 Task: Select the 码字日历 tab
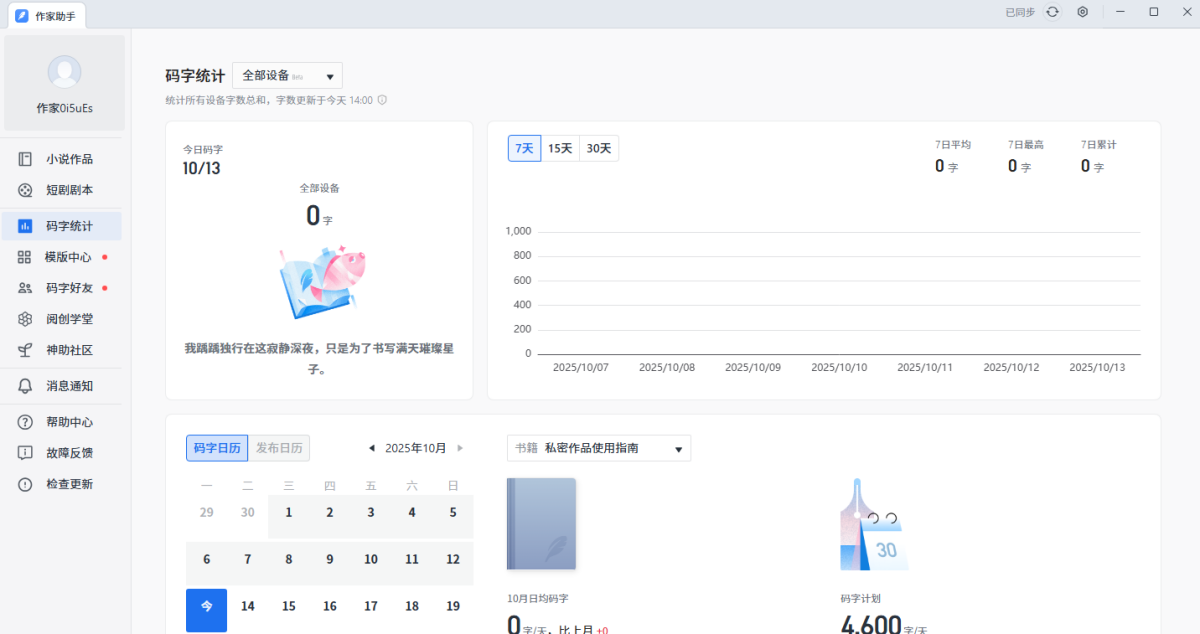pyautogui.click(x=216, y=448)
